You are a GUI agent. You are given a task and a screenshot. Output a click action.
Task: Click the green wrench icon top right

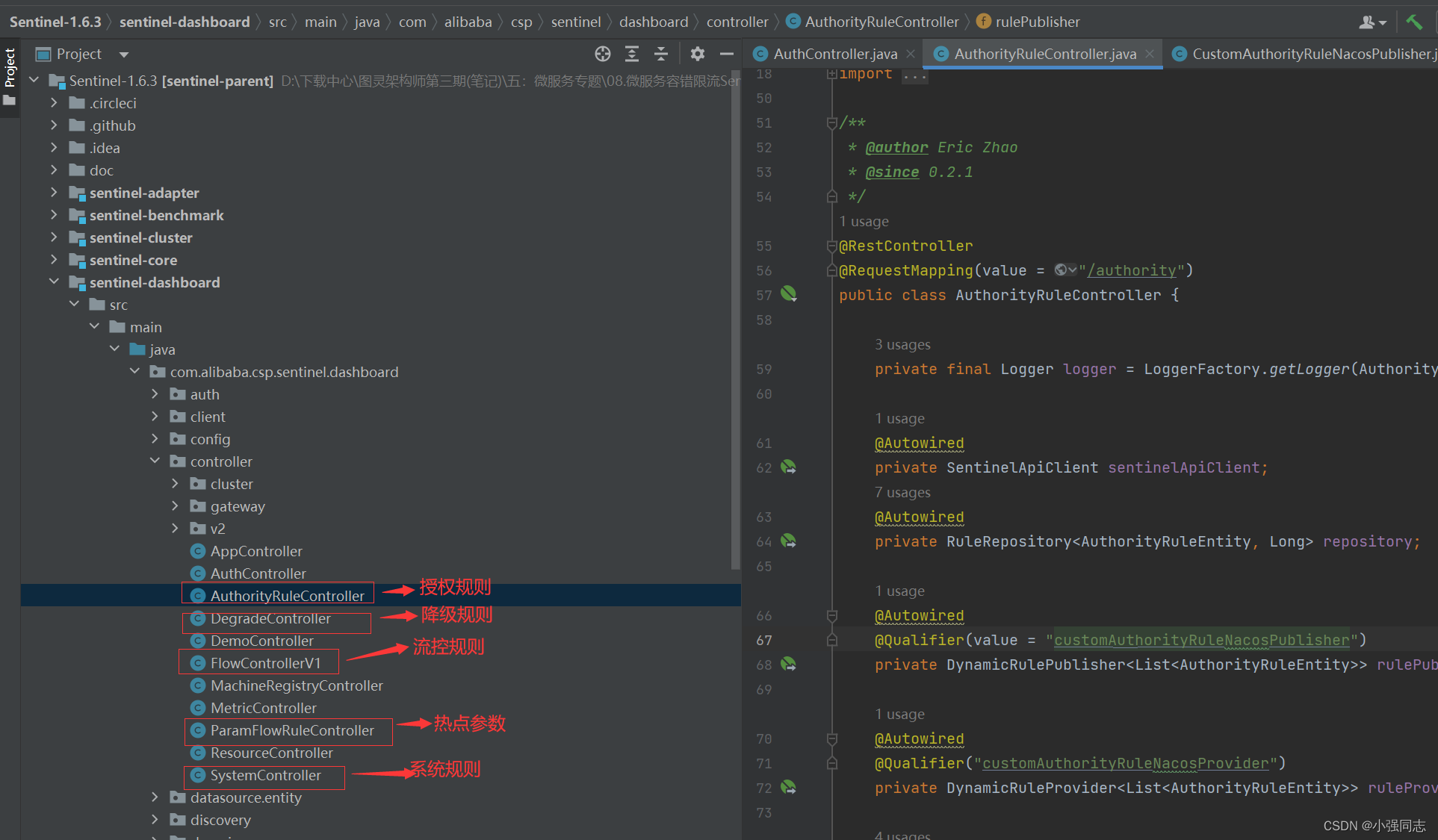tap(1416, 21)
